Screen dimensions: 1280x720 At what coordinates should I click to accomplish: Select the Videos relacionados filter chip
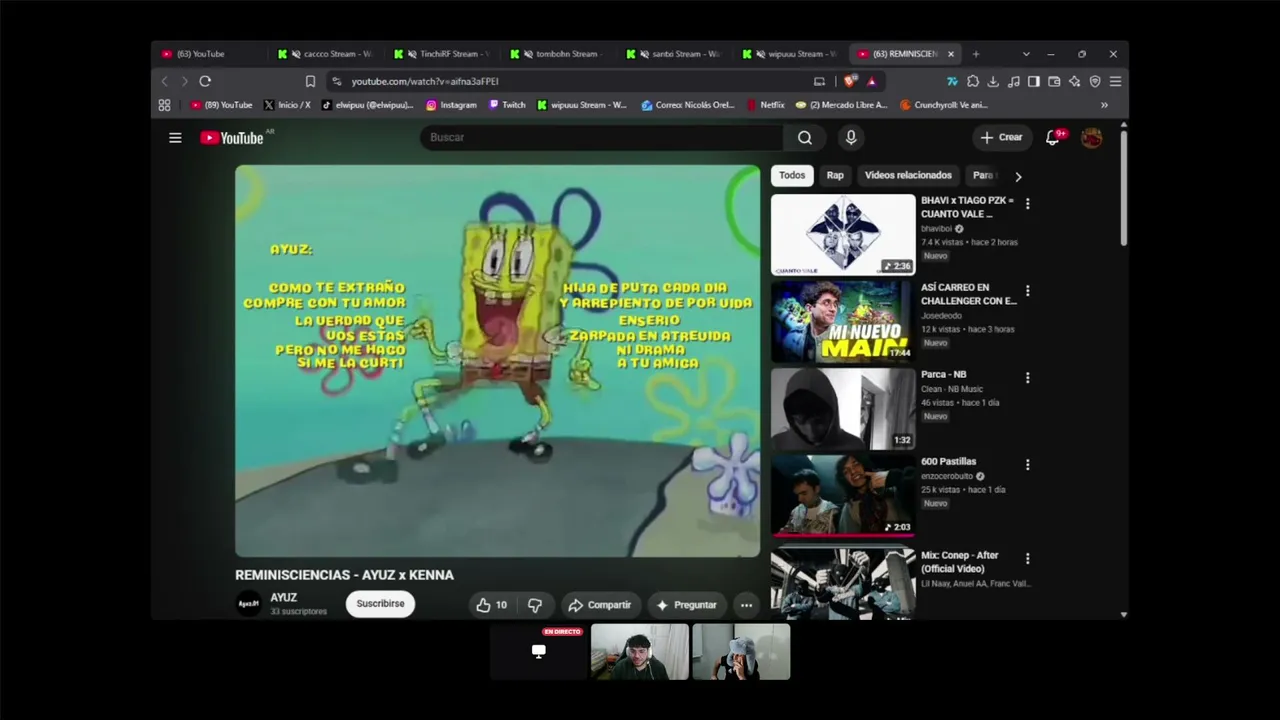pos(908,176)
